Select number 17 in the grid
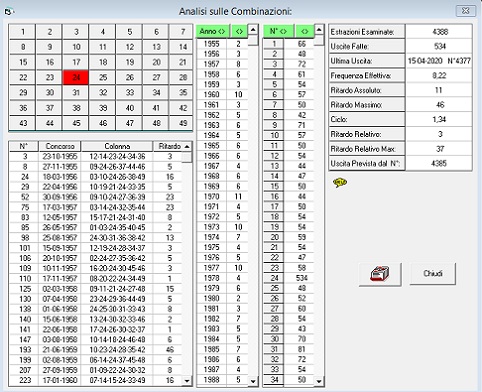The image size is (482, 392). [76, 62]
